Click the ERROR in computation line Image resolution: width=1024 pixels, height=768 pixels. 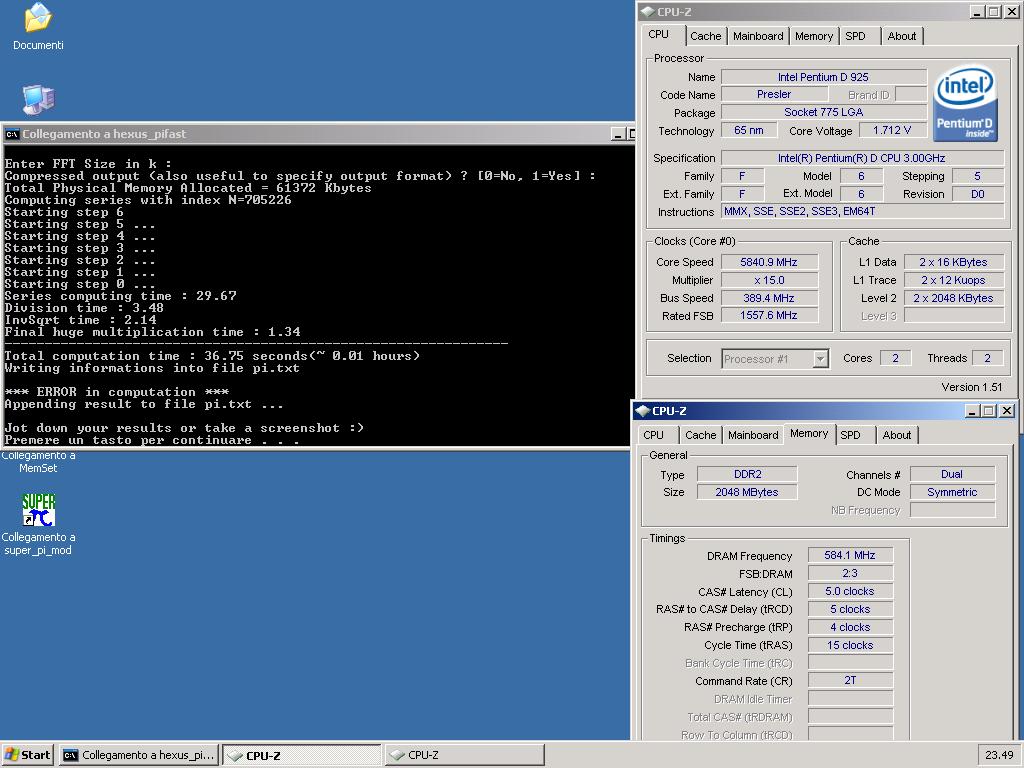click(x=116, y=392)
